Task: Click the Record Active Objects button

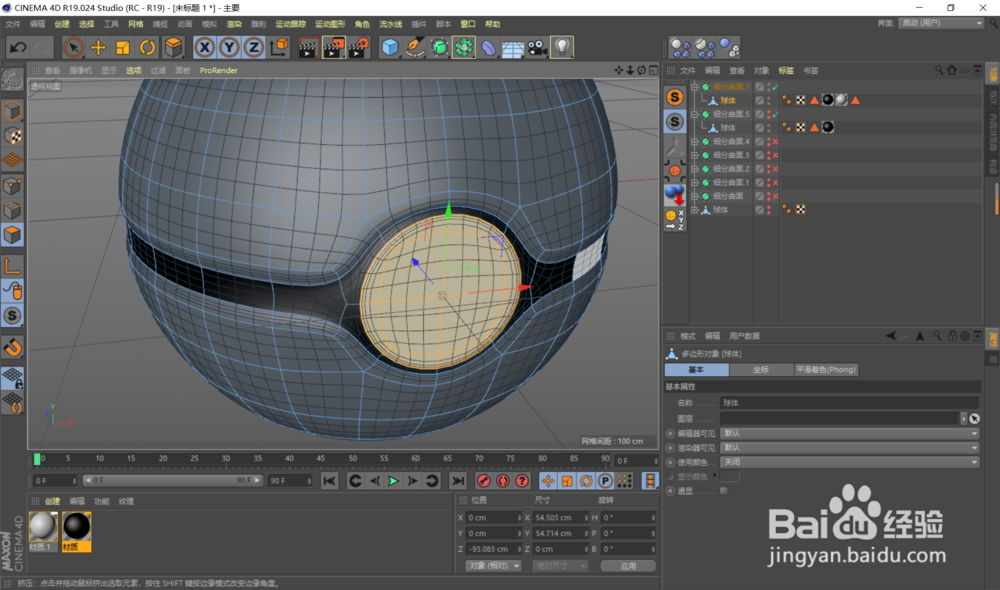Action: [x=483, y=481]
